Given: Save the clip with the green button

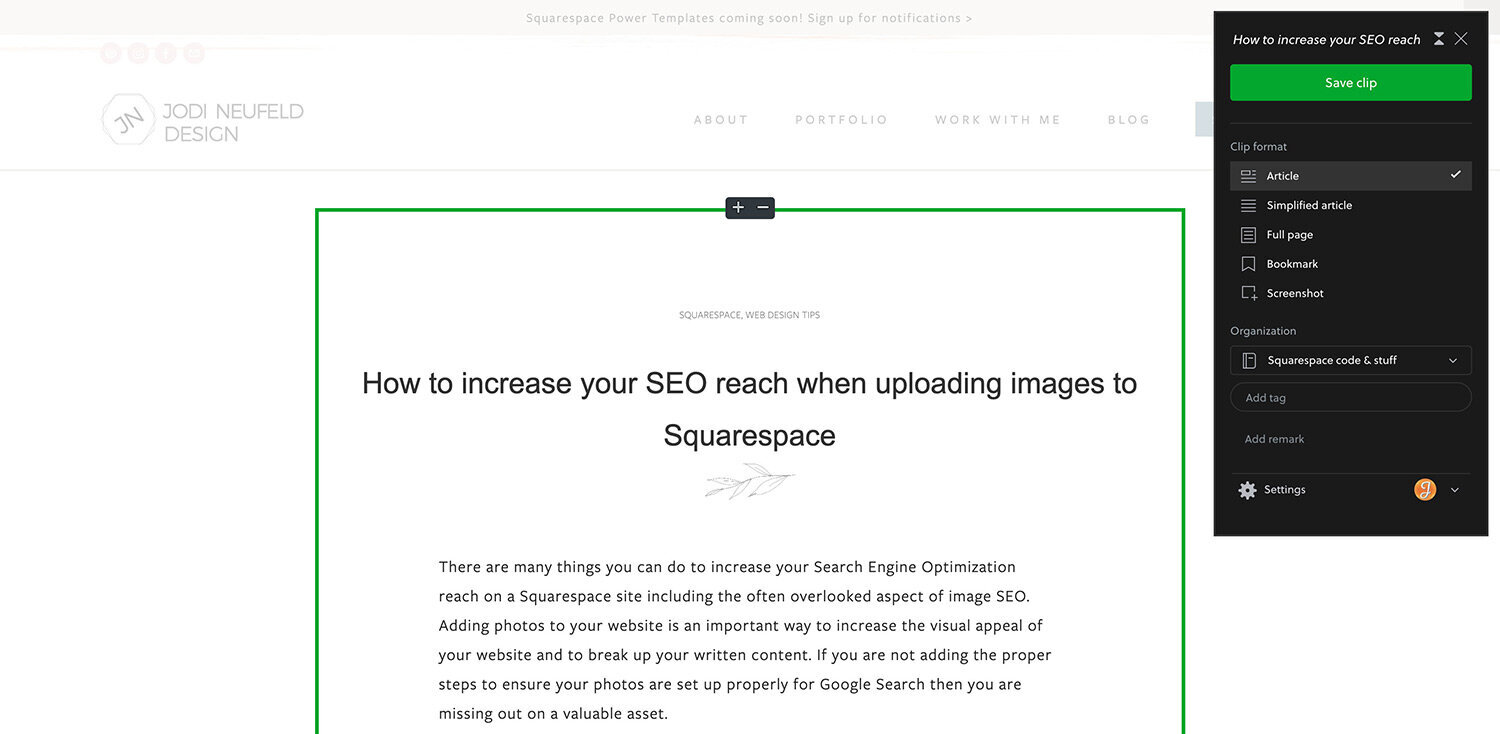Looking at the screenshot, I should (1350, 83).
